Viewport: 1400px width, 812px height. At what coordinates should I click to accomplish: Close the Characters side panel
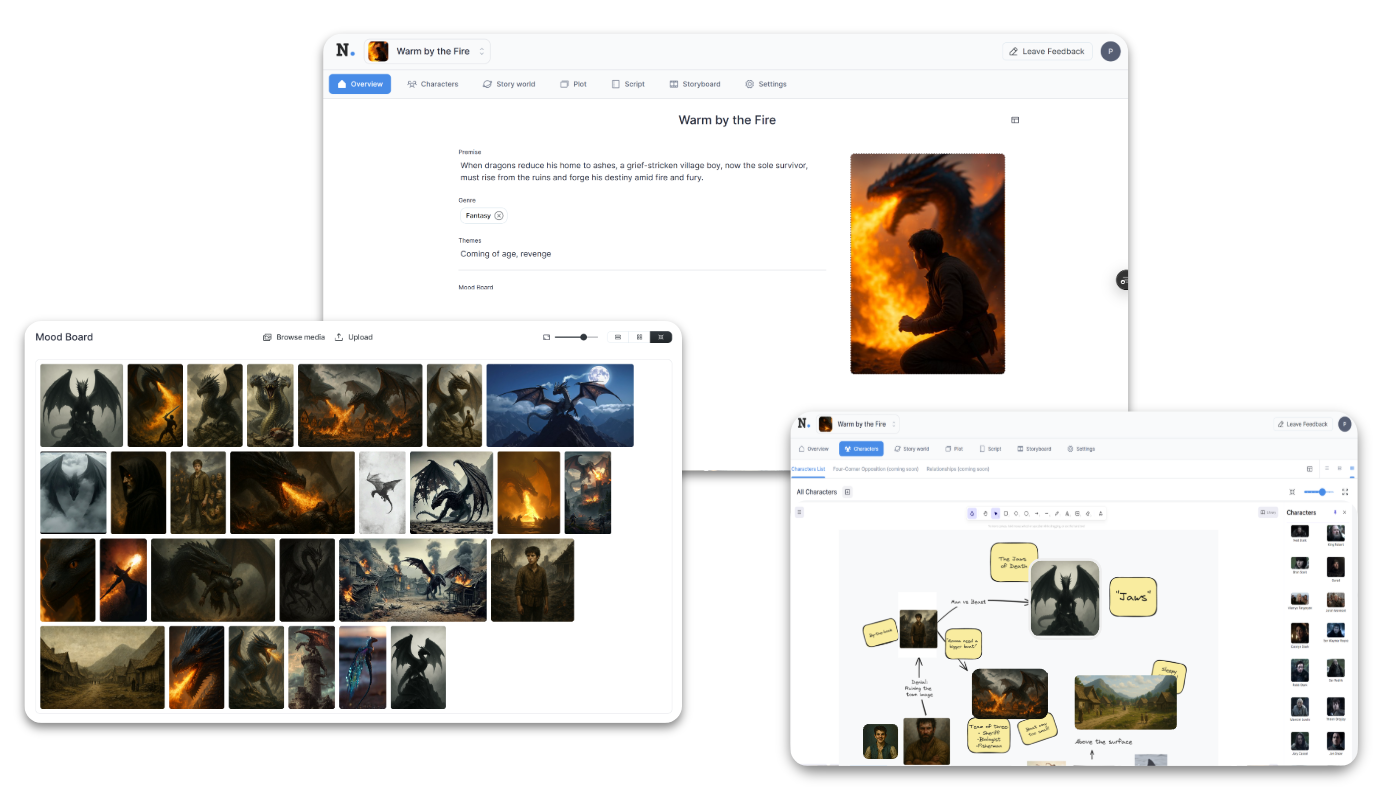coord(1344,512)
